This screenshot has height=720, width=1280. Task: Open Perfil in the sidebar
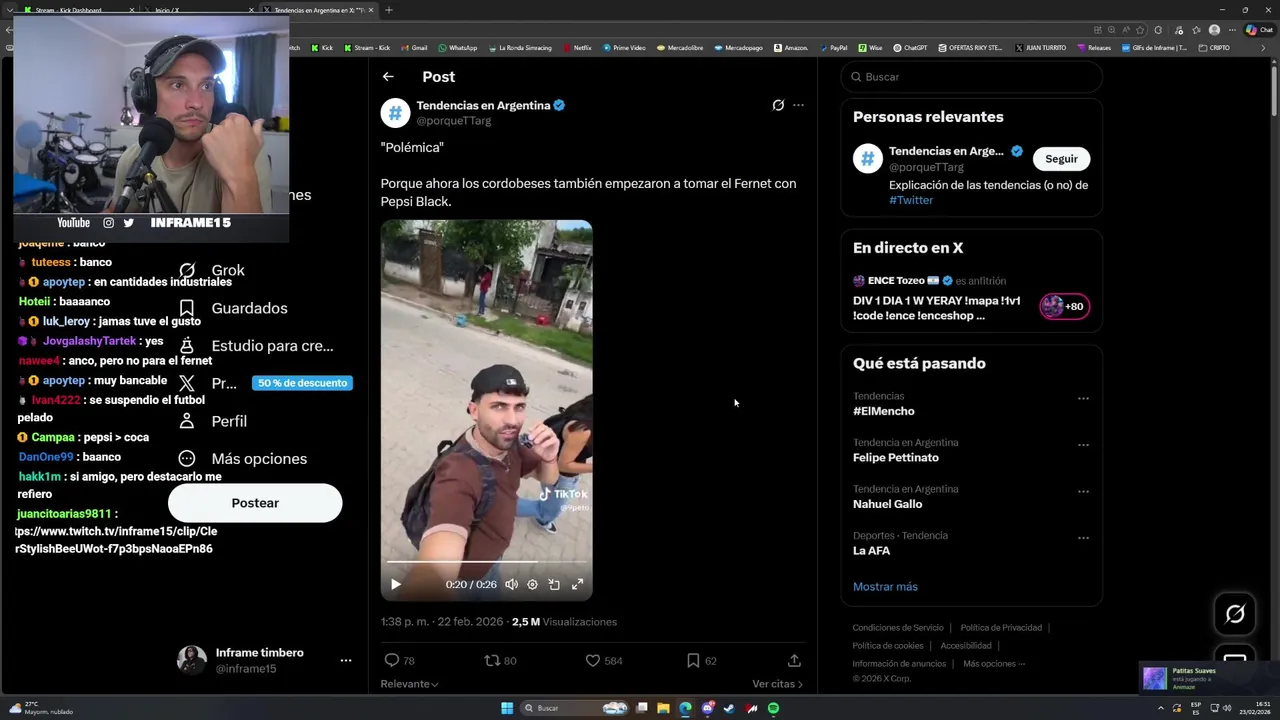pyautogui.click(x=212, y=421)
